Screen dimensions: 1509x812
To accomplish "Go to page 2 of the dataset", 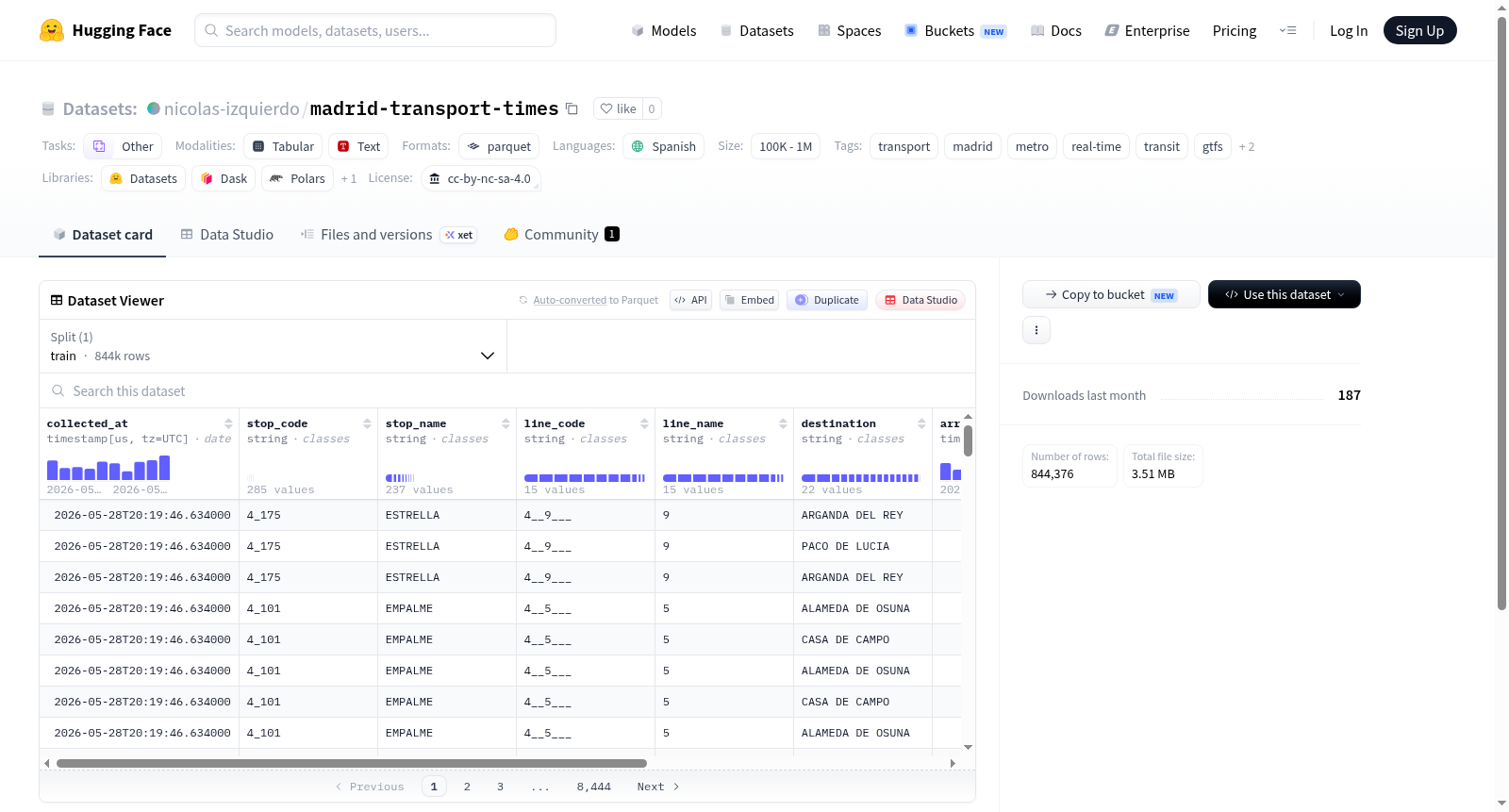I will click(467, 787).
